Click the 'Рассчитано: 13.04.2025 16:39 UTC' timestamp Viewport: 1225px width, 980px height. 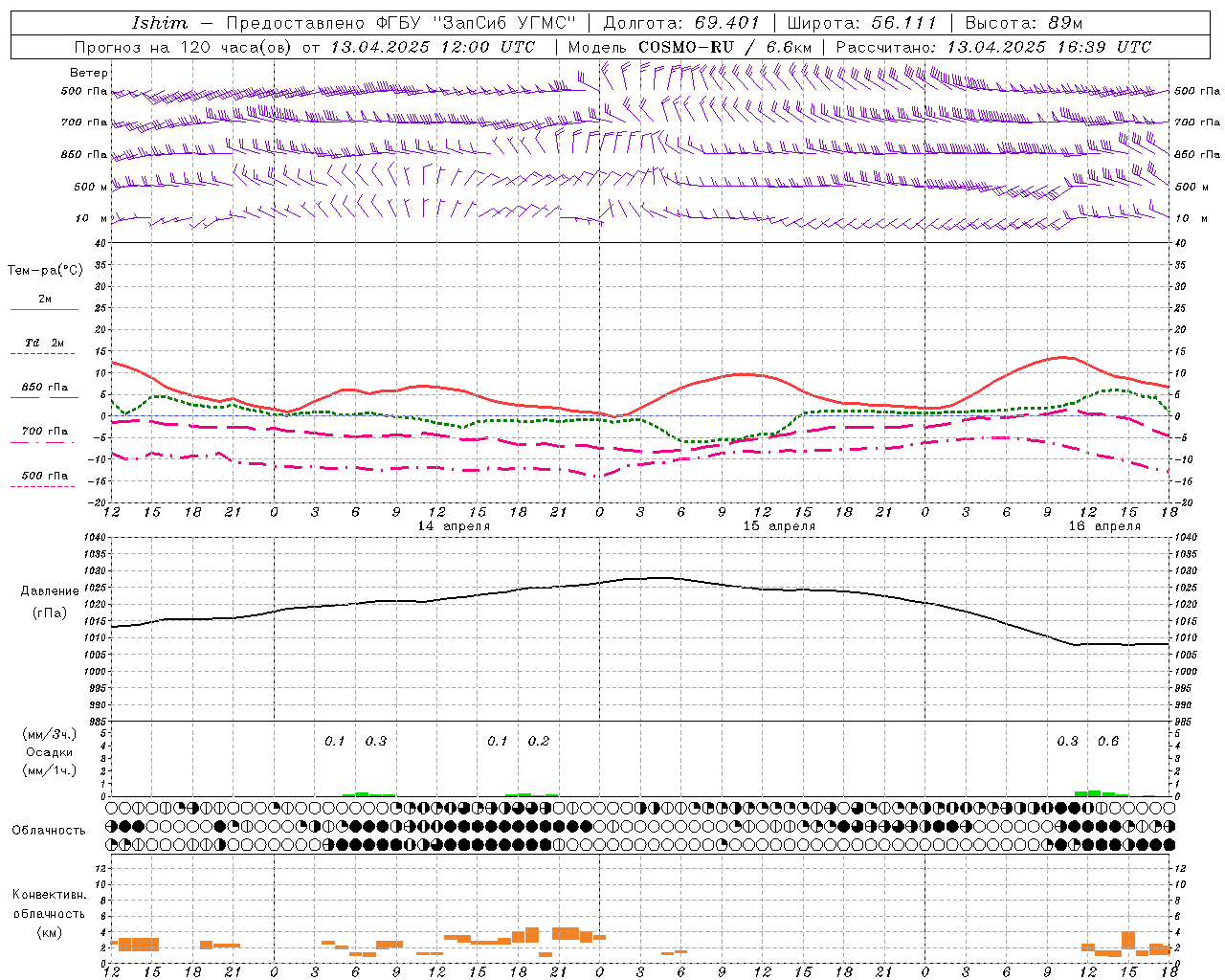(x=993, y=47)
